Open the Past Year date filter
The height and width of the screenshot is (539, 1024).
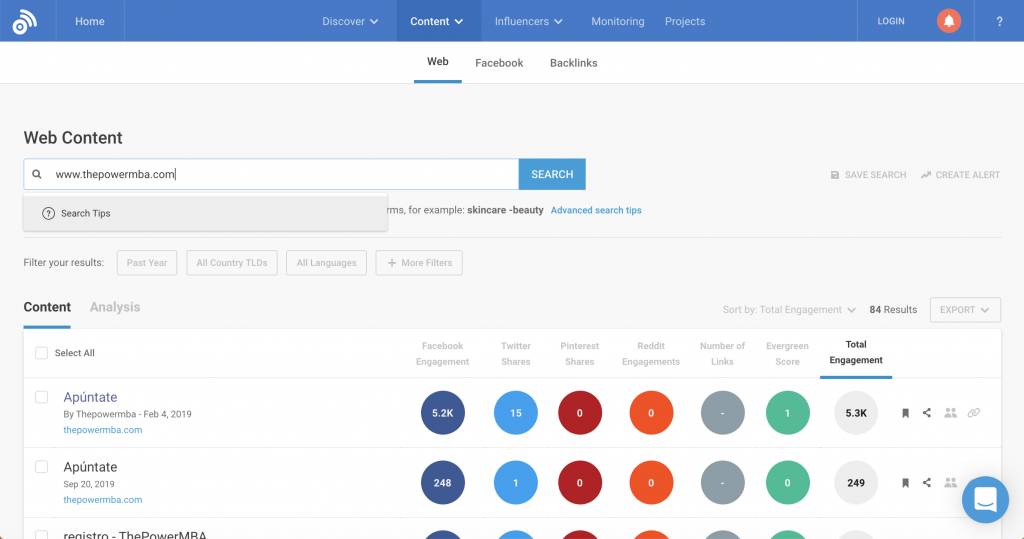147,263
